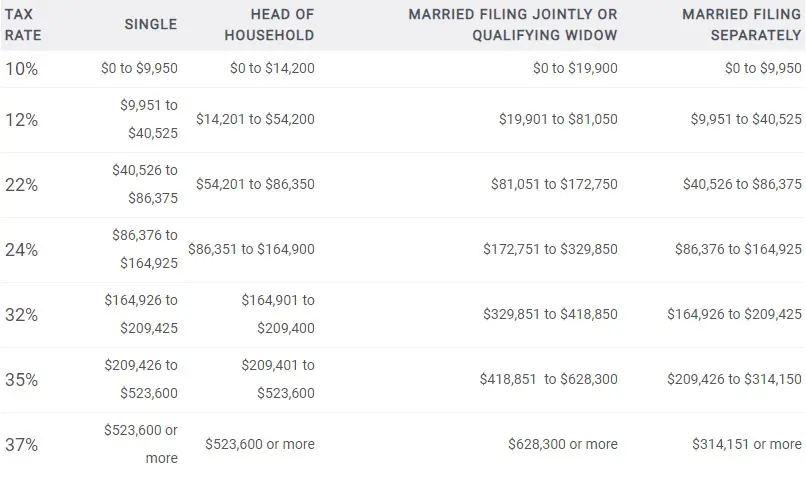Click the TAX RATE column header
This screenshot has width=806, height=480.
pos(23,25)
